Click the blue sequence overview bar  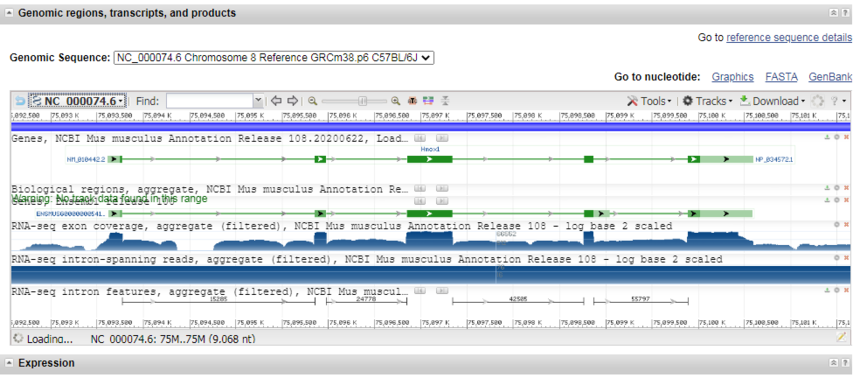(x=431, y=127)
